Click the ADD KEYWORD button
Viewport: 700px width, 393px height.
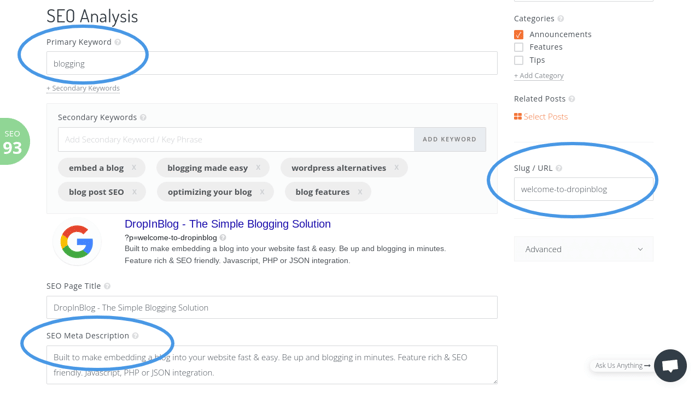[x=450, y=139]
